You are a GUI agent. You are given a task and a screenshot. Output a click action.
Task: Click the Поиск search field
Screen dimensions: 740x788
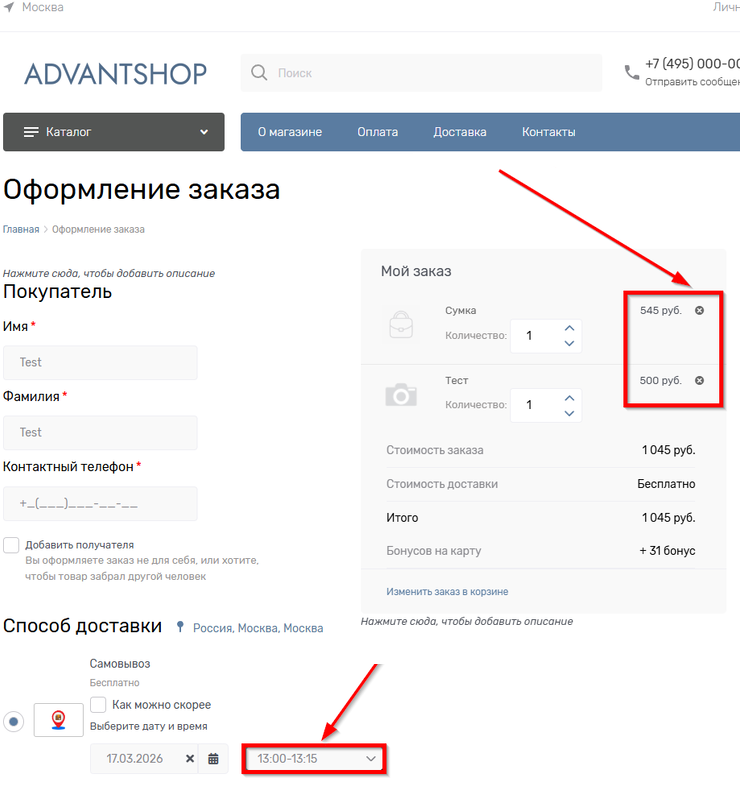click(x=421, y=73)
